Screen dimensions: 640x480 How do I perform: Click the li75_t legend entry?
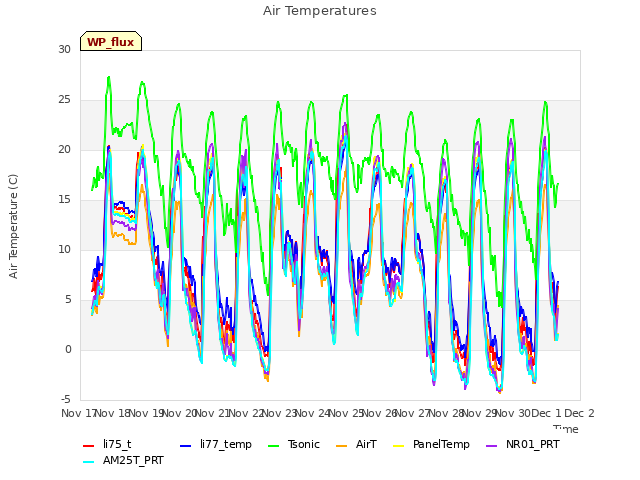pos(107,444)
